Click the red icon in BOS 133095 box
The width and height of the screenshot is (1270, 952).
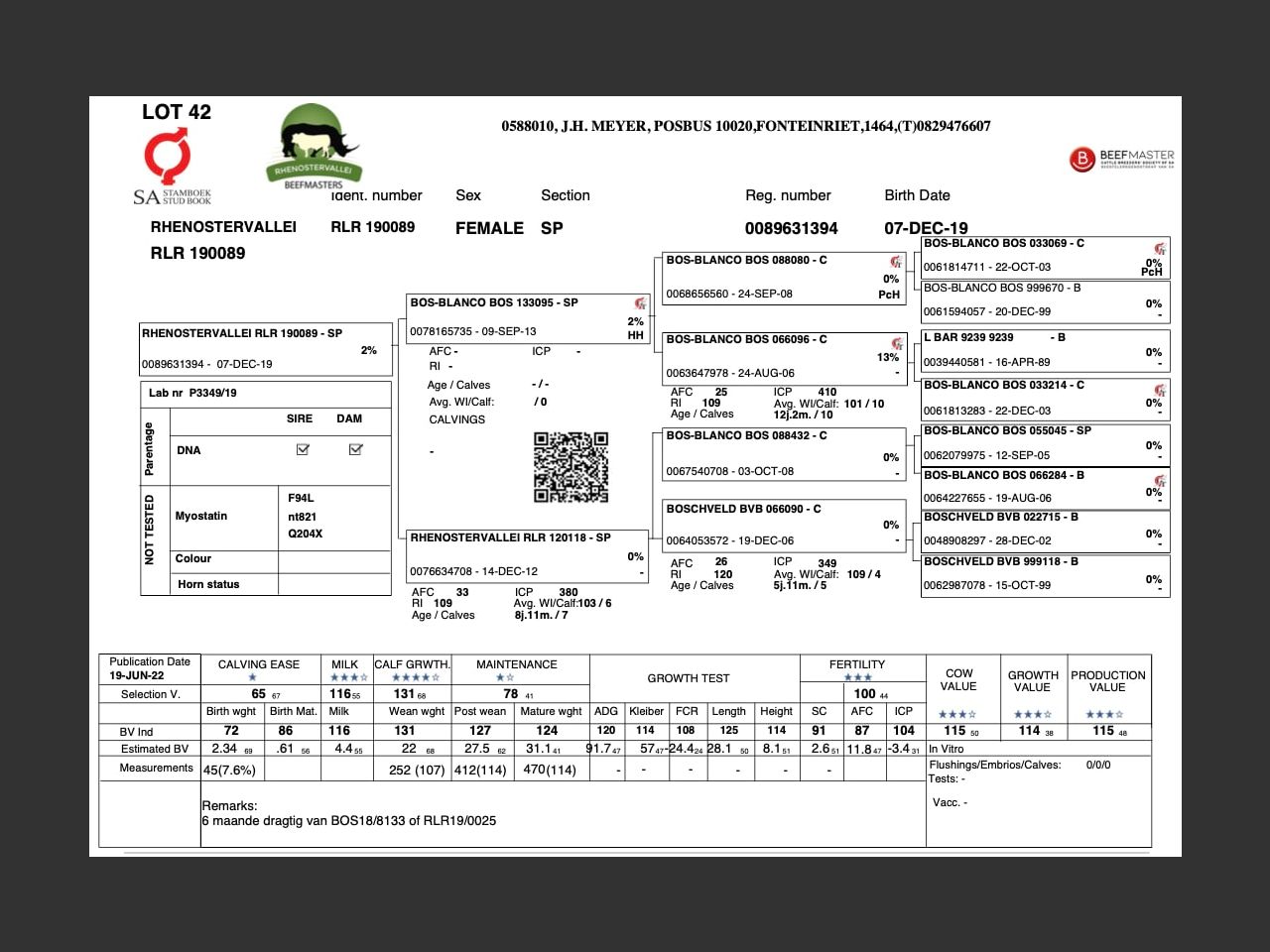tap(640, 303)
